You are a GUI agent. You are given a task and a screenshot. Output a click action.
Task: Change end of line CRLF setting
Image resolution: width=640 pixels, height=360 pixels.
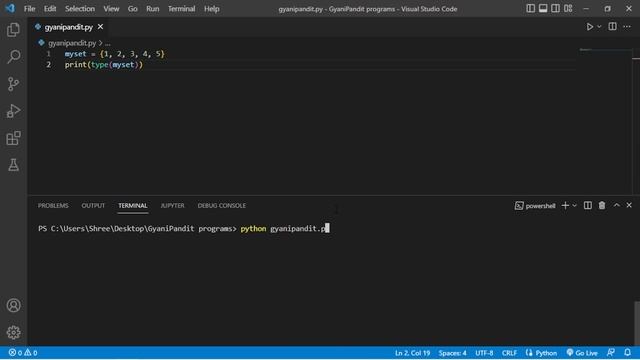509,353
